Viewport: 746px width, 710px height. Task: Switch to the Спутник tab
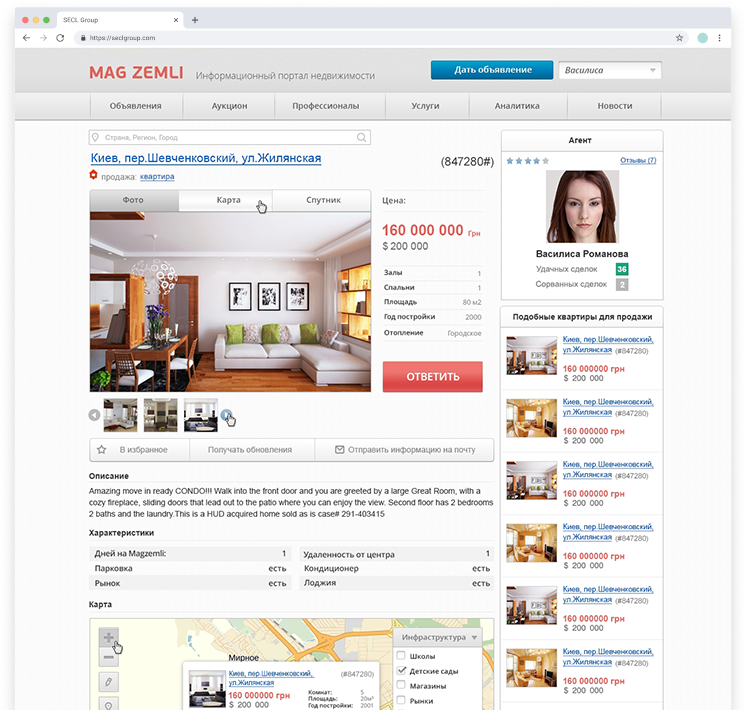324,200
